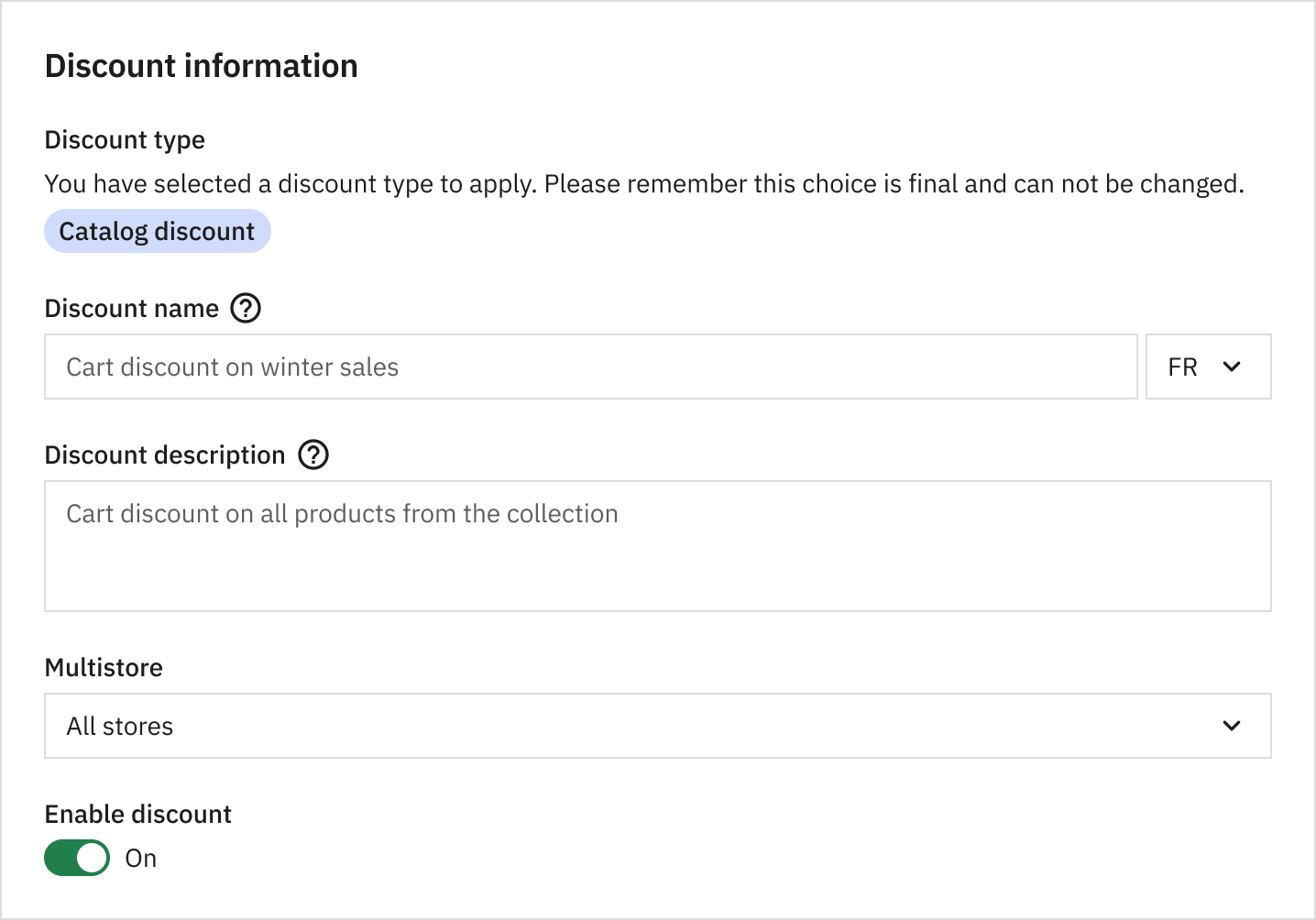Click the Catalog discount badge
This screenshot has width=1316, height=920.
point(157,231)
